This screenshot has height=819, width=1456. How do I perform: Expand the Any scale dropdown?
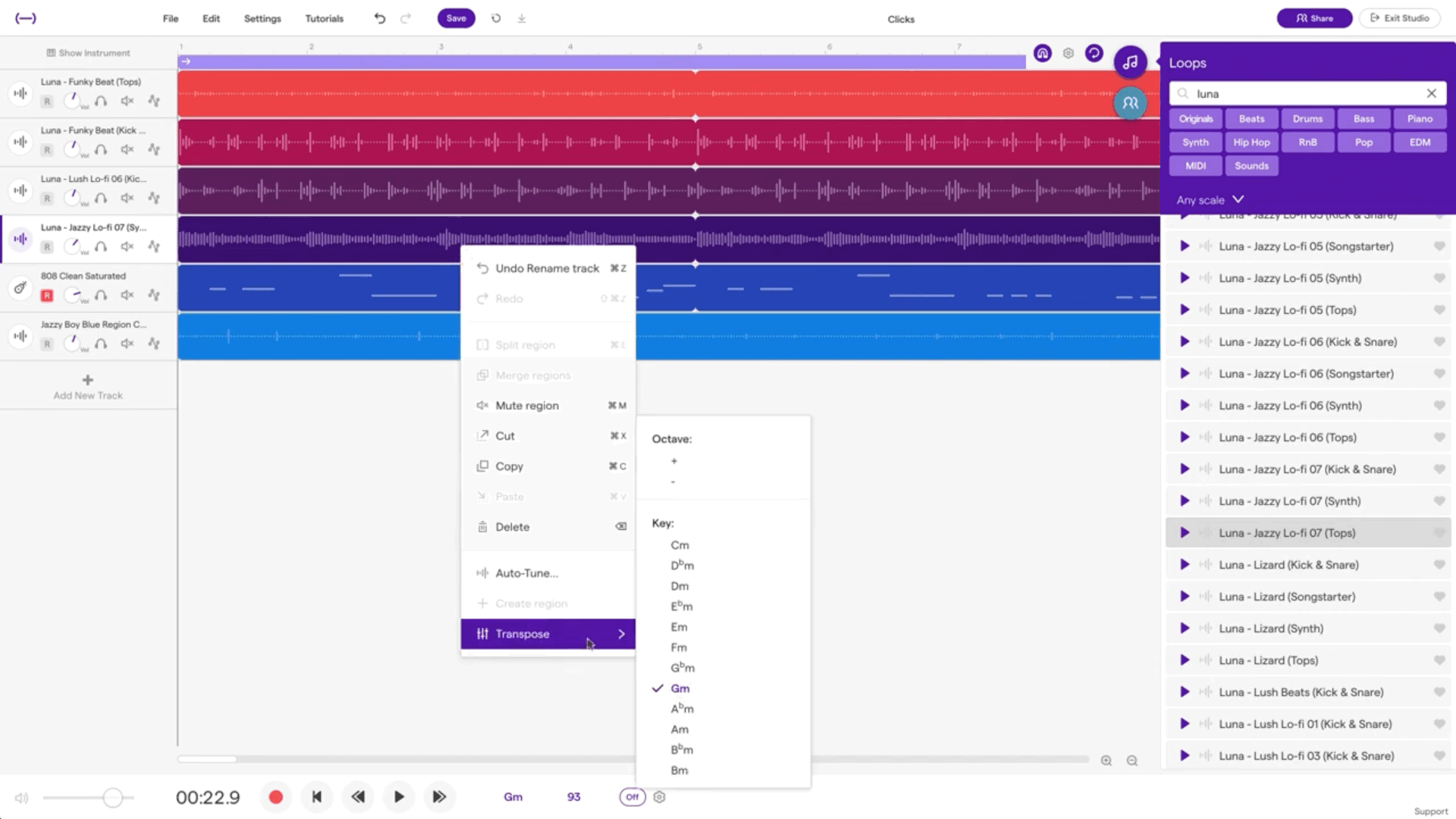click(1210, 200)
